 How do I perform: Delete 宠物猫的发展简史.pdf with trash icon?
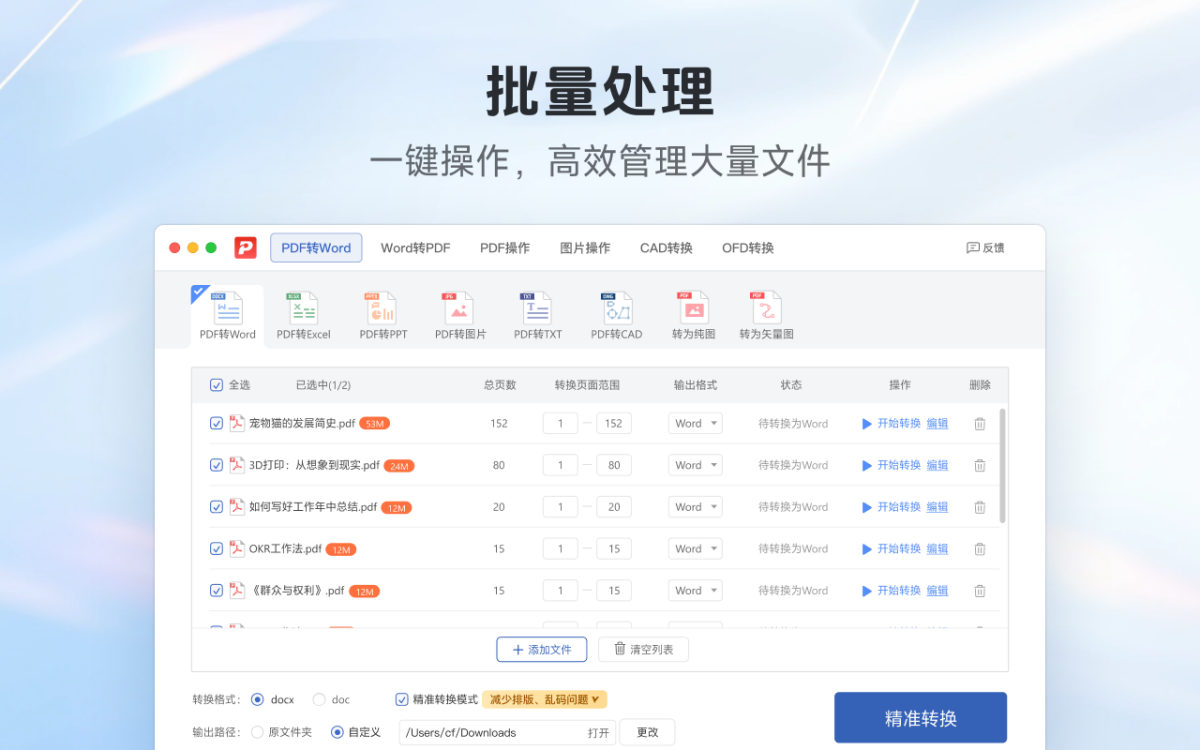coord(980,424)
